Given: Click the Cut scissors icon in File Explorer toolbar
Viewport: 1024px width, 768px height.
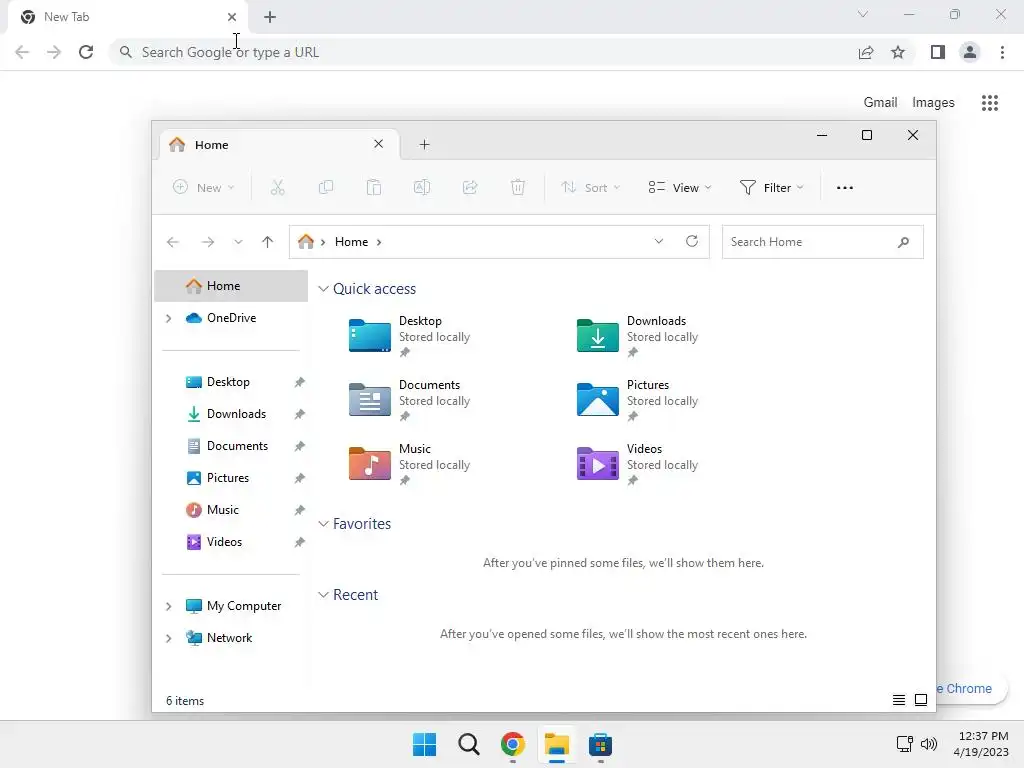Looking at the screenshot, I should [x=278, y=187].
